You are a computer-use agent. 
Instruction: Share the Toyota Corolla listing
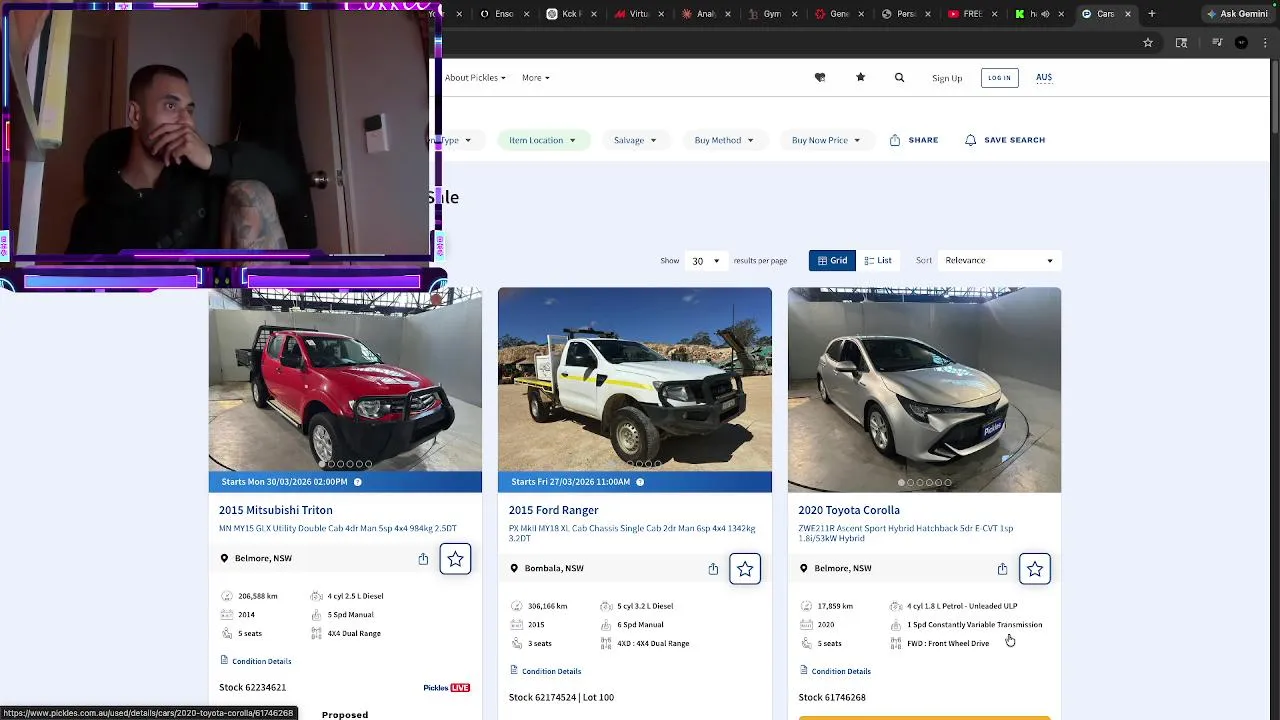point(1002,569)
